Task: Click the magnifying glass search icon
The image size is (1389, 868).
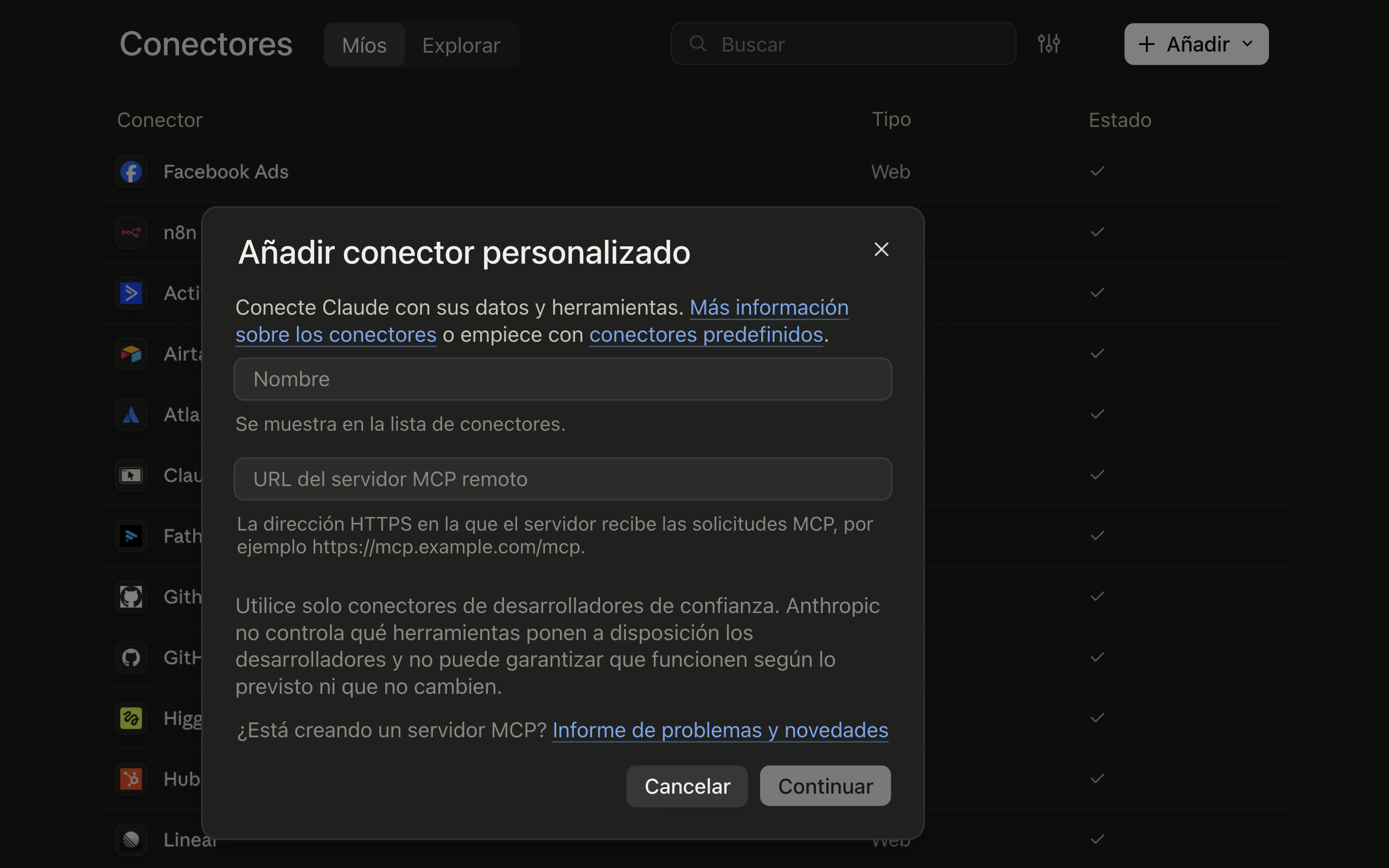Action: pyautogui.click(x=697, y=43)
